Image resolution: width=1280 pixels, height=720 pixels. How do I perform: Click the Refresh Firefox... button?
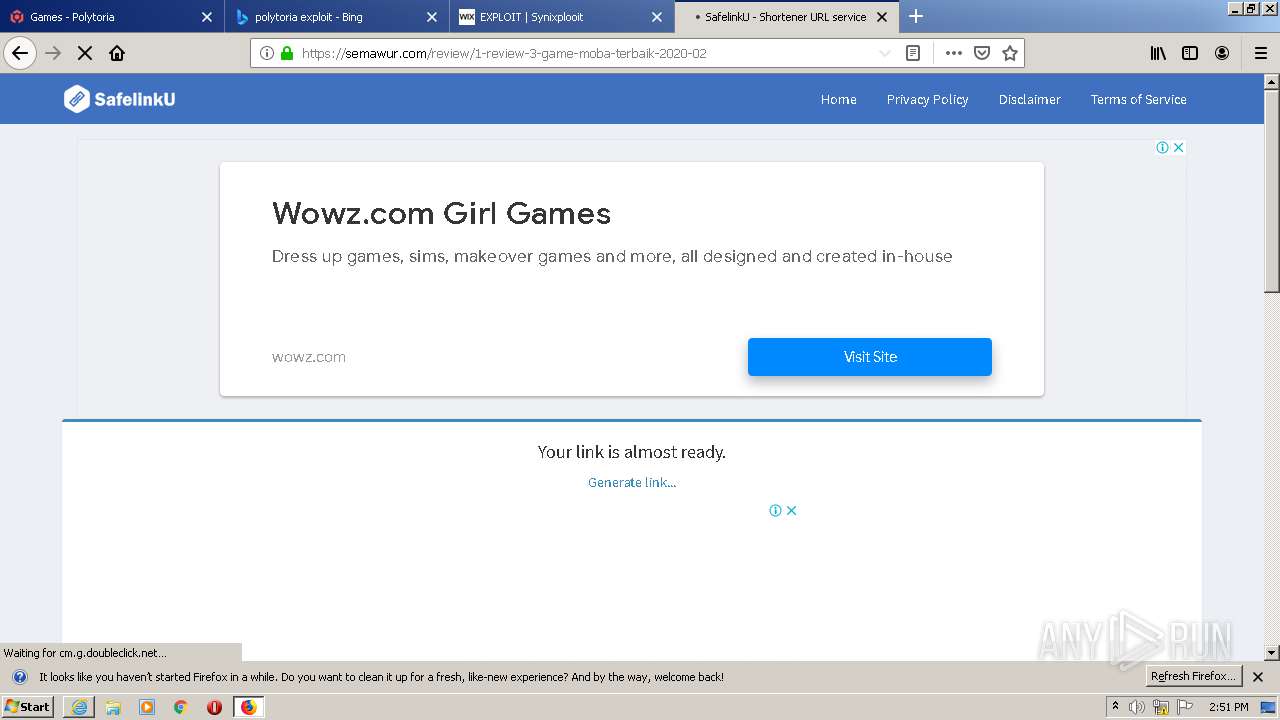pos(1193,676)
